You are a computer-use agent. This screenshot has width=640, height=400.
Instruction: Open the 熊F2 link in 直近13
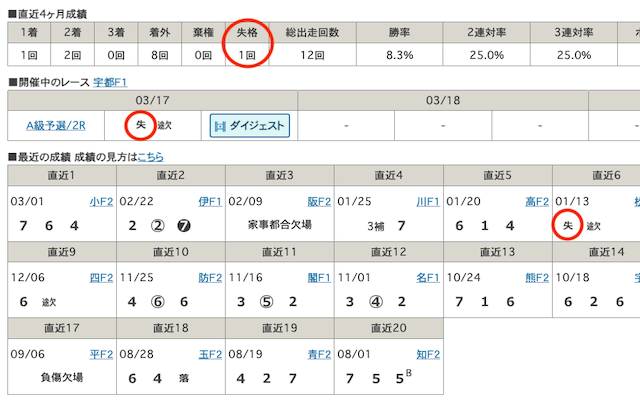537,278
